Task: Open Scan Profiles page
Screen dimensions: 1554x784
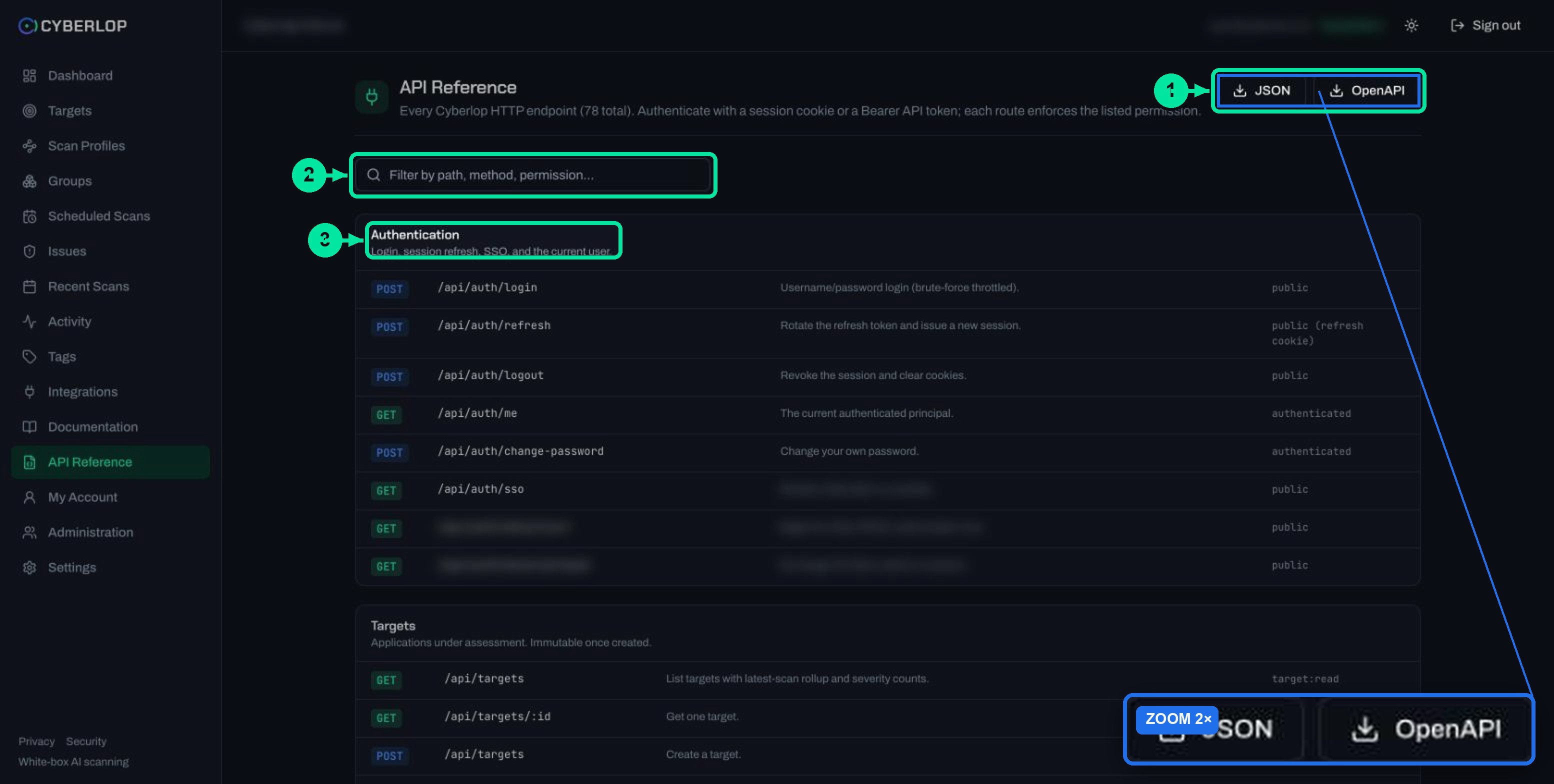Action: coord(110,145)
